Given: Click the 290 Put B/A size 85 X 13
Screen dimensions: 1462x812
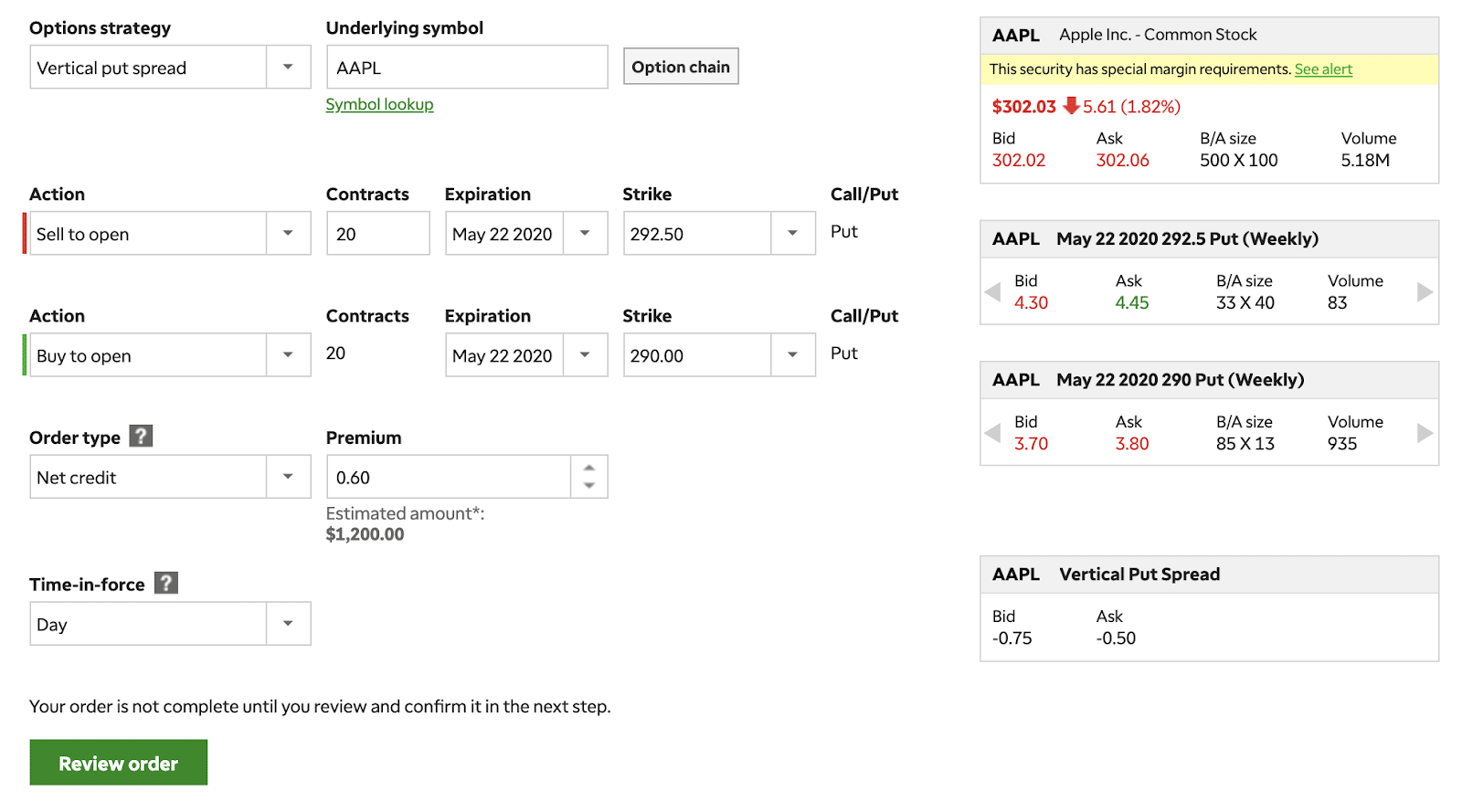Looking at the screenshot, I should tap(1245, 444).
